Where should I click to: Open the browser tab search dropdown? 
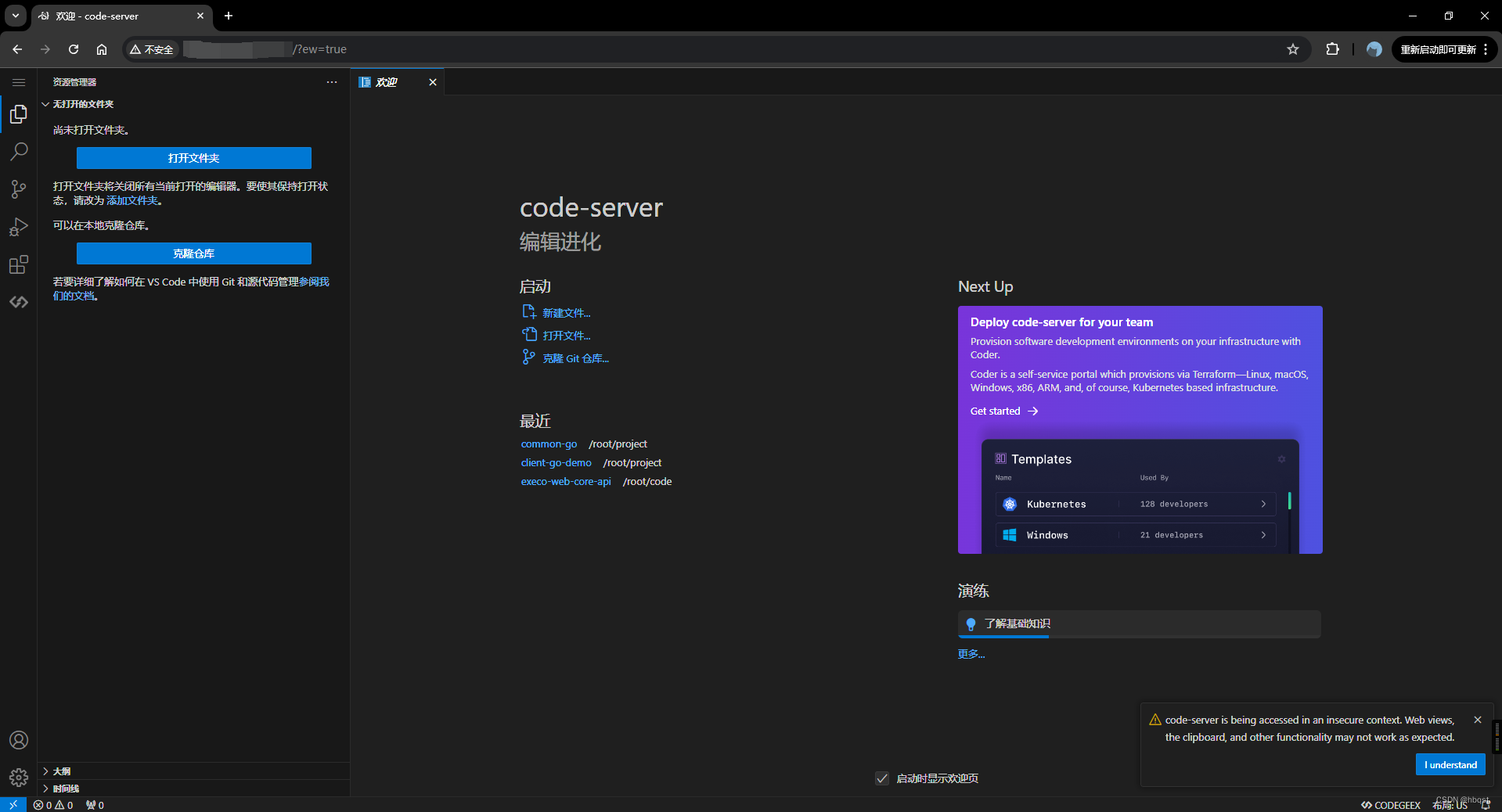pyautogui.click(x=15, y=16)
